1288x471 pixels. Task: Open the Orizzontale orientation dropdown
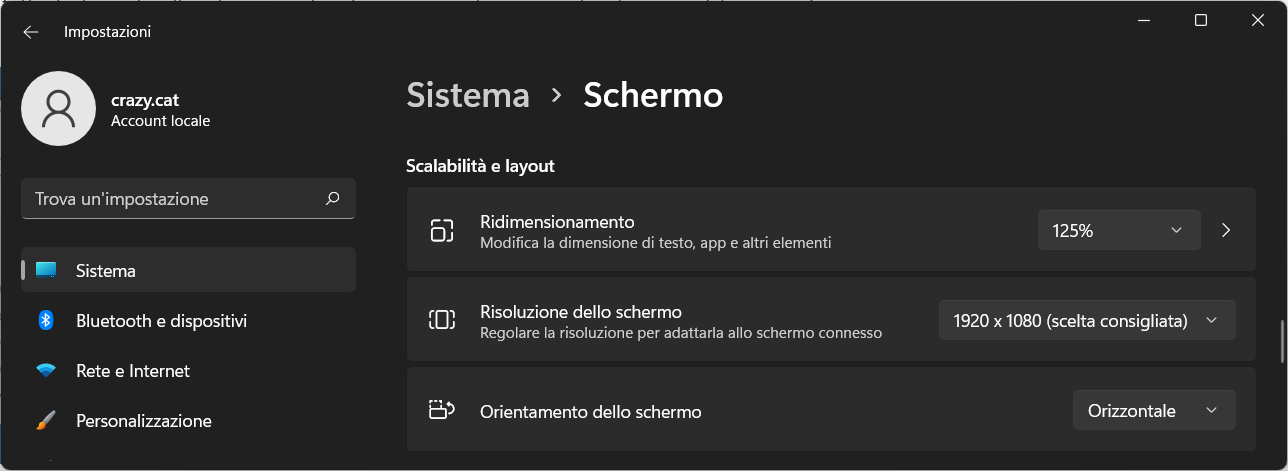(1154, 410)
